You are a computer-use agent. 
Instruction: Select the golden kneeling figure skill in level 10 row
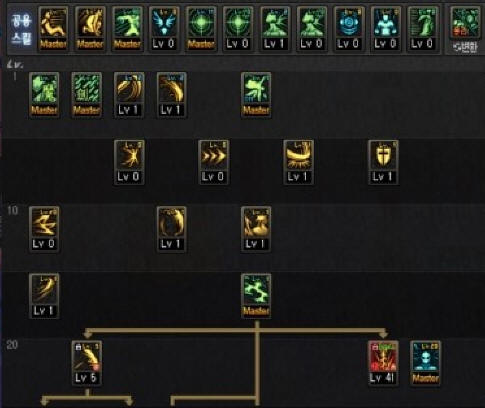(256, 229)
